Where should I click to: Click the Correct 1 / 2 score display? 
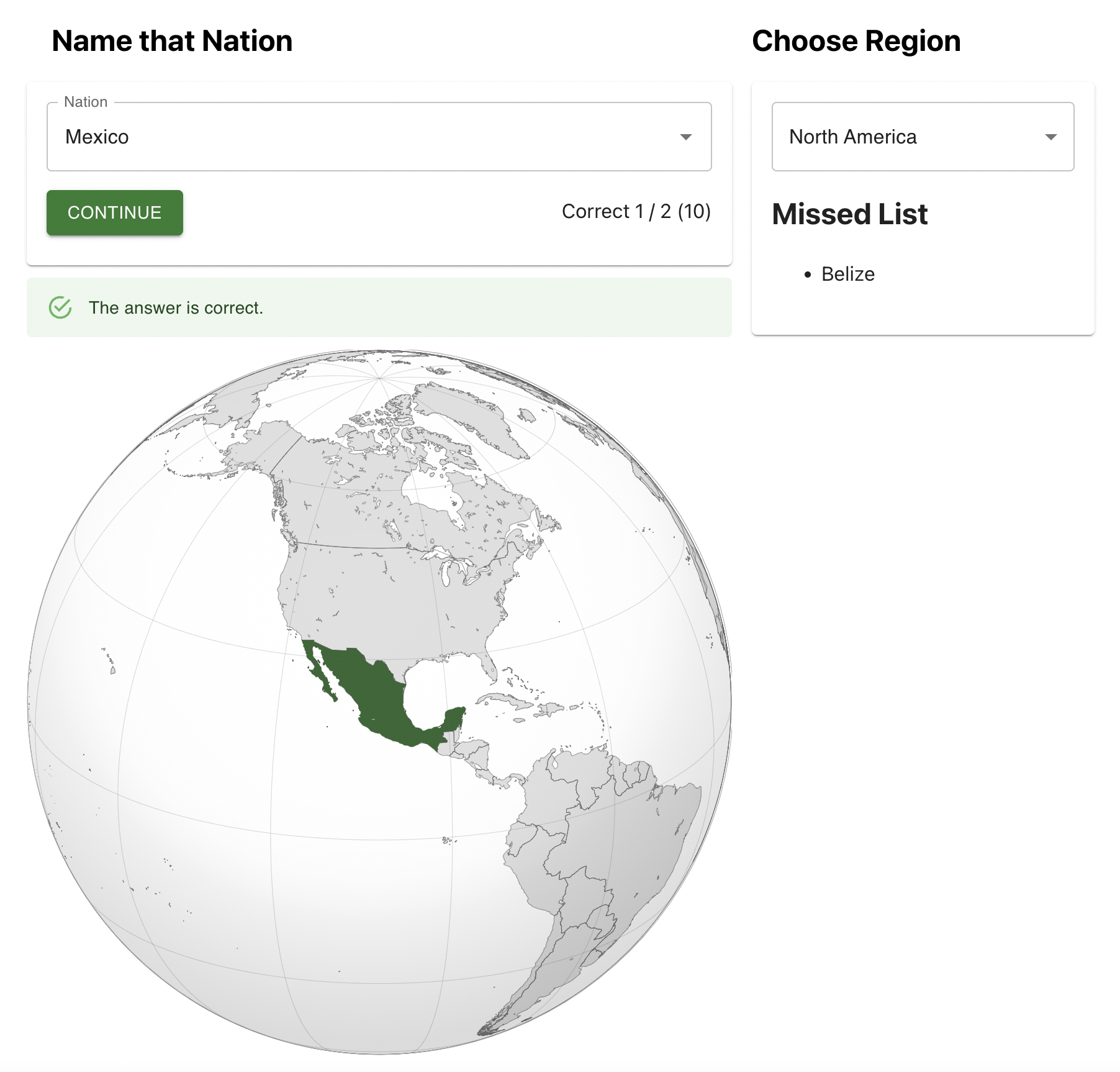(636, 211)
